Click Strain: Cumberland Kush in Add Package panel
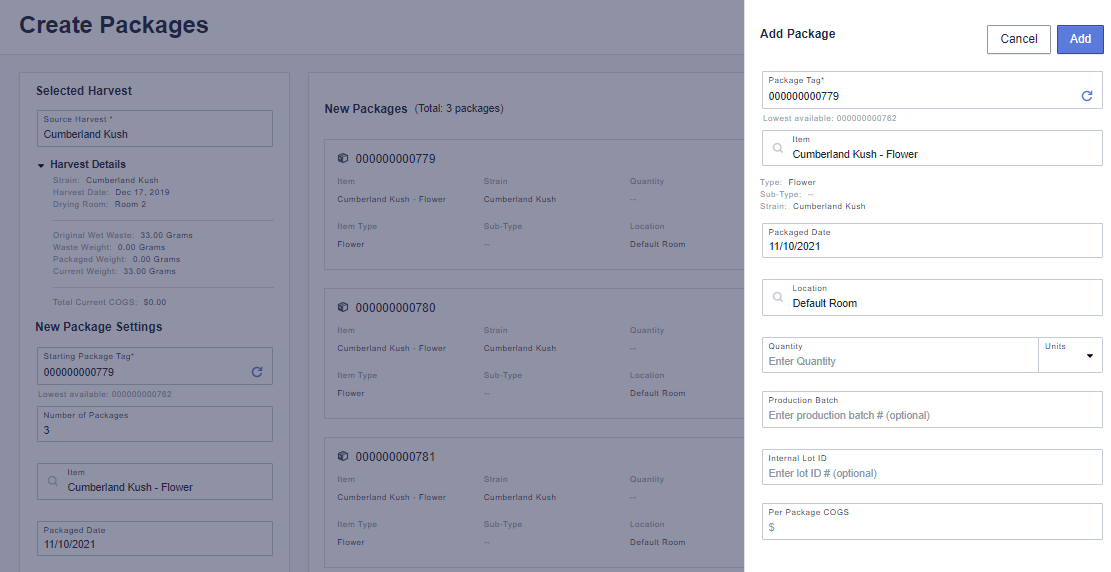 point(813,206)
